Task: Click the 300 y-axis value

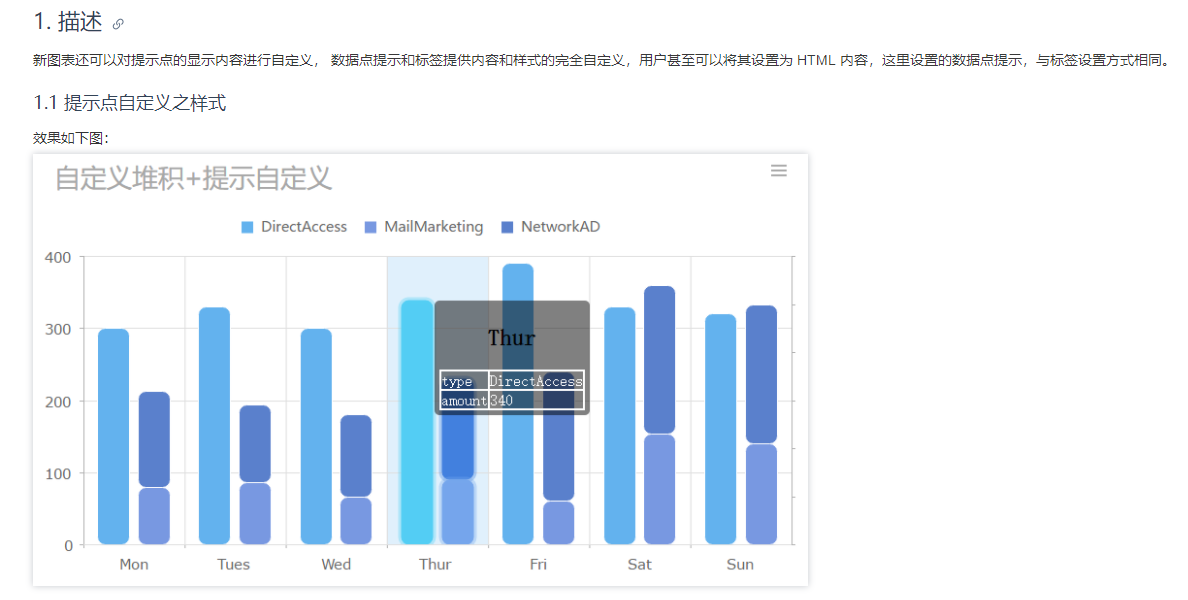Action: [58, 330]
